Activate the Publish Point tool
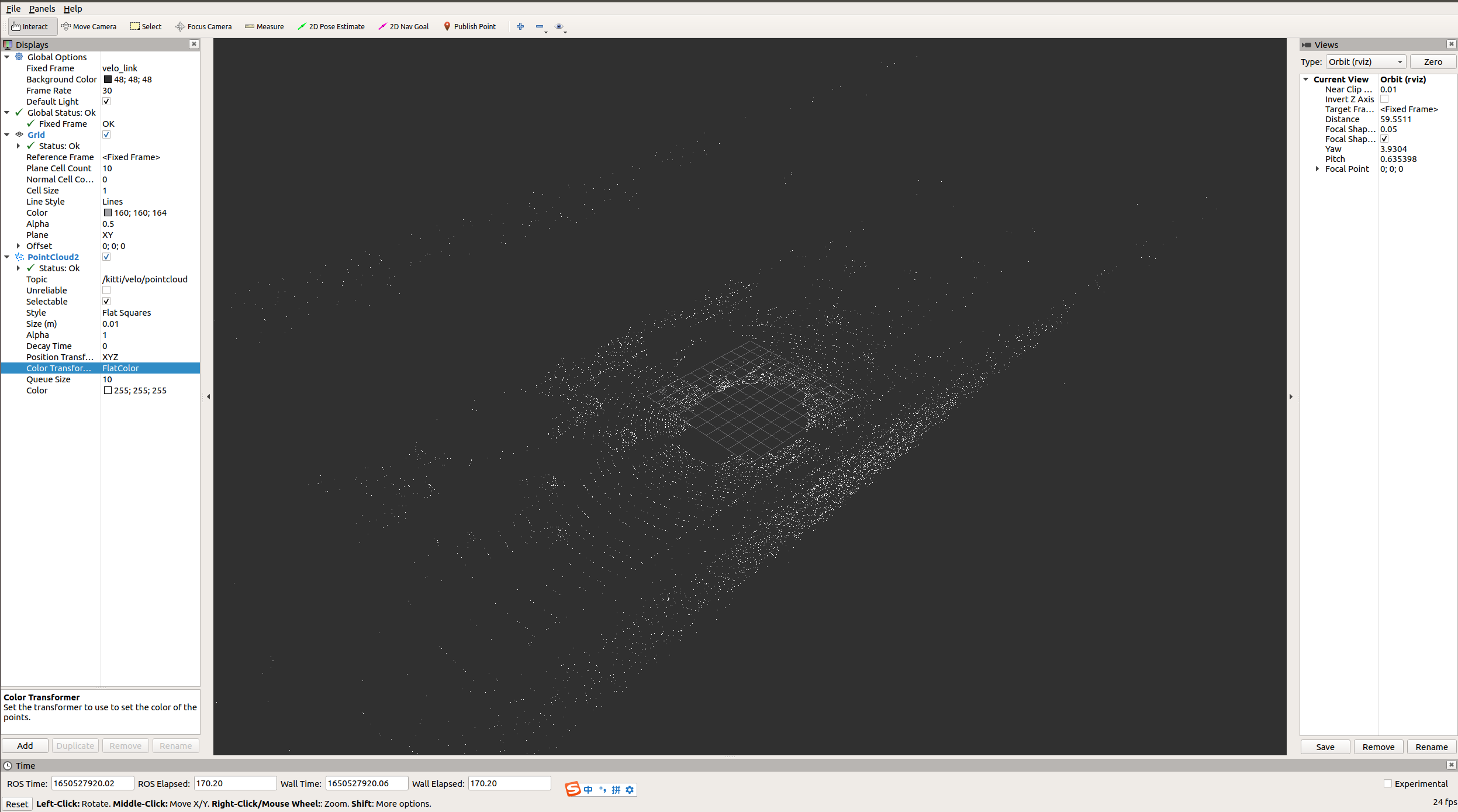 (469, 26)
